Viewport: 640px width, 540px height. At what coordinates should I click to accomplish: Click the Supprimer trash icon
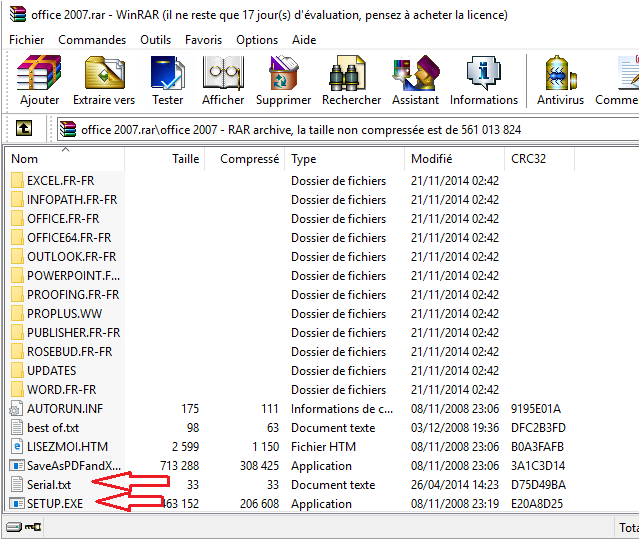click(283, 73)
